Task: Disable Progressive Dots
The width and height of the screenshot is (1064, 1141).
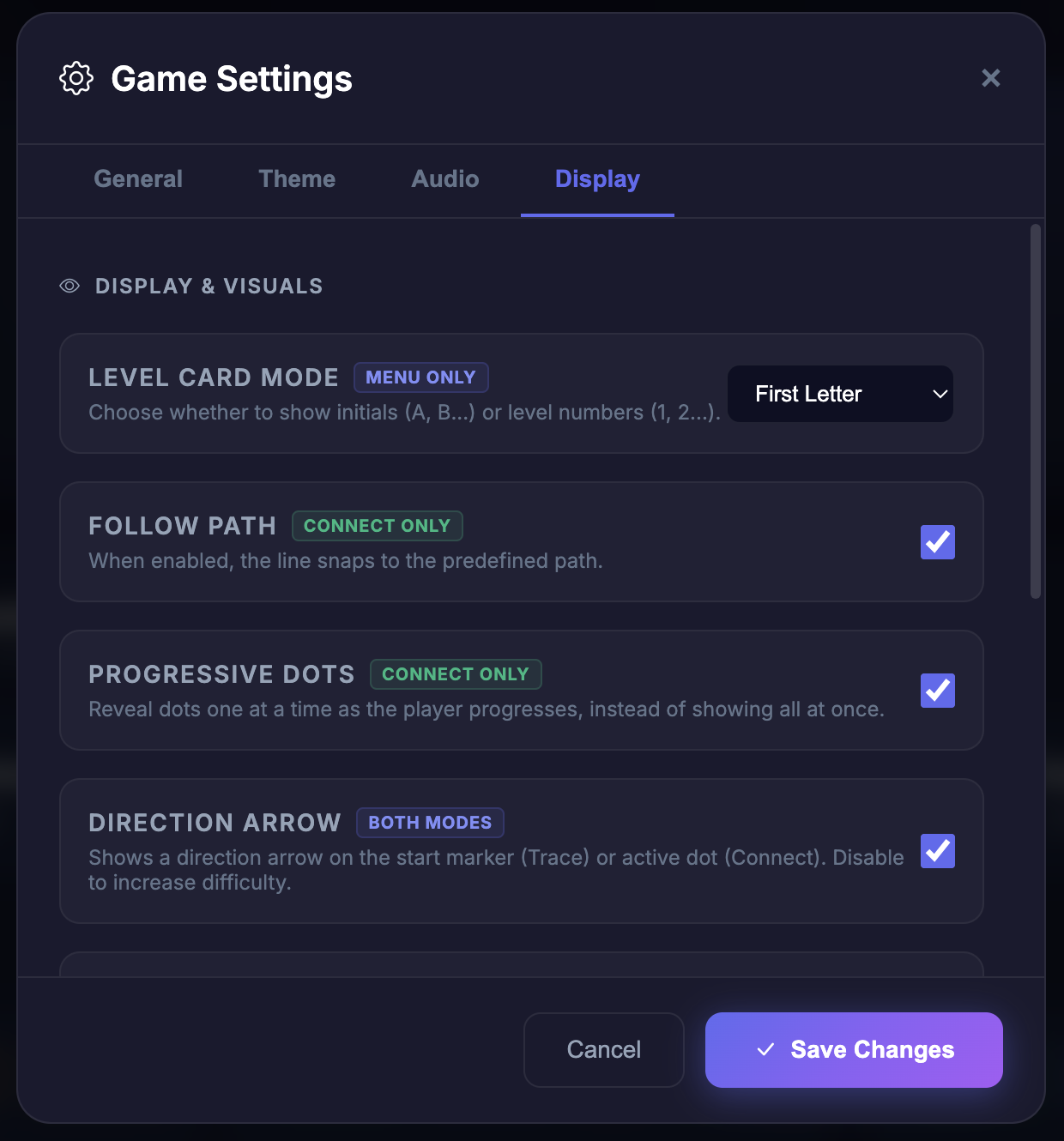Action: coord(937,691)
